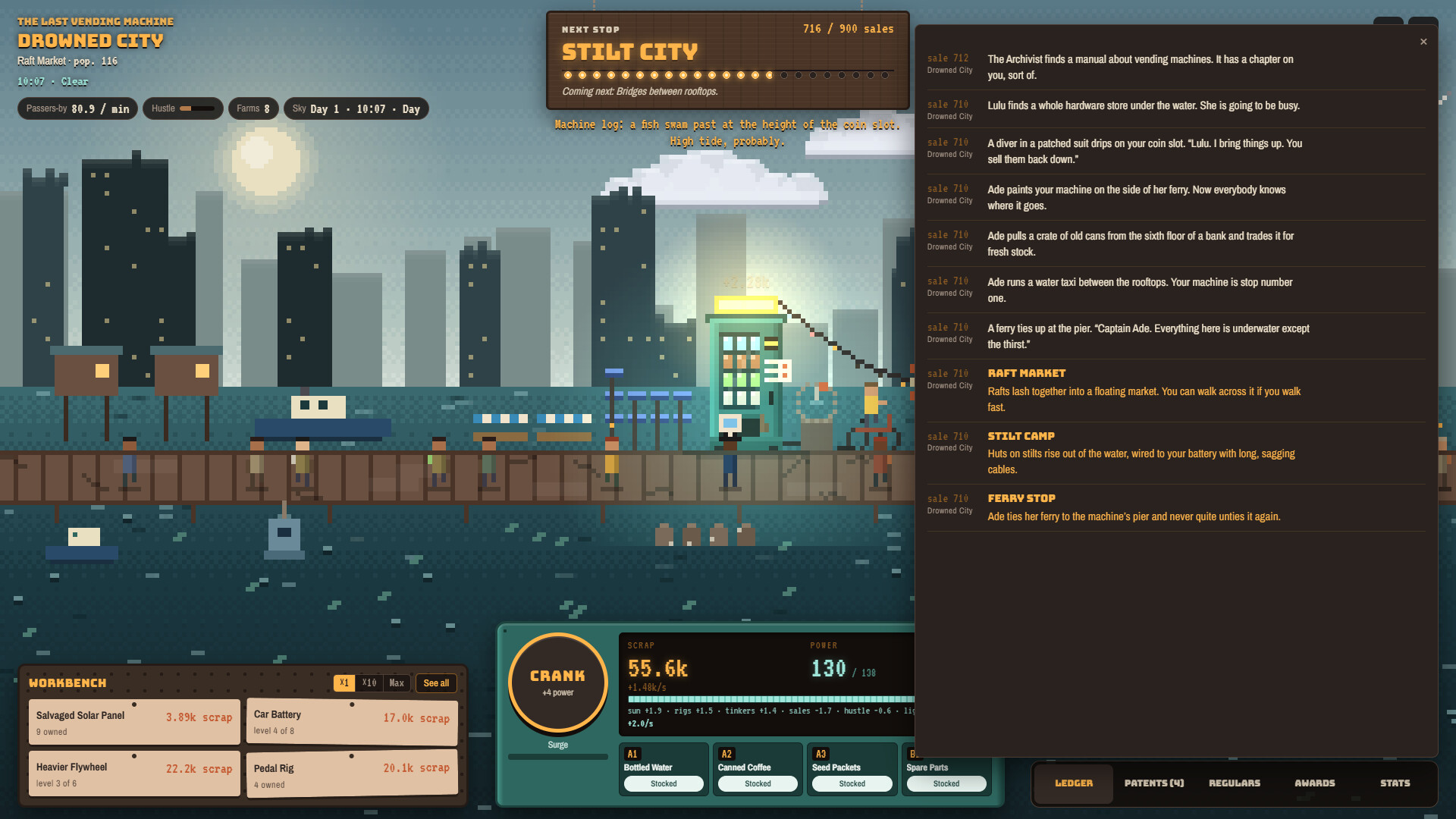
Task: Click the power meter bar
Action: (x=771, y=699)
